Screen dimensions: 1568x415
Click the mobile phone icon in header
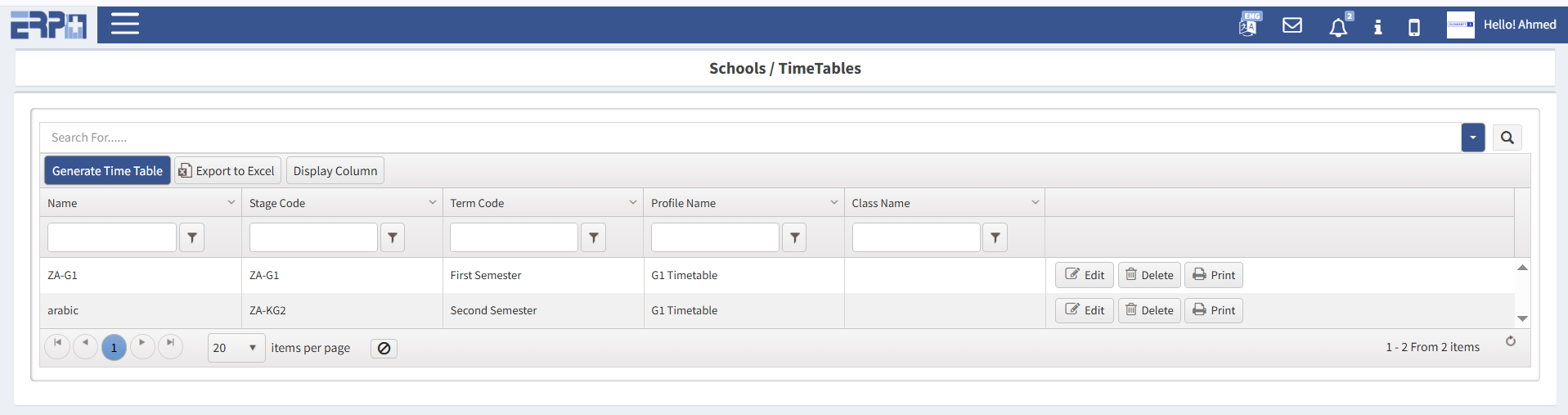coord(1414,27)
